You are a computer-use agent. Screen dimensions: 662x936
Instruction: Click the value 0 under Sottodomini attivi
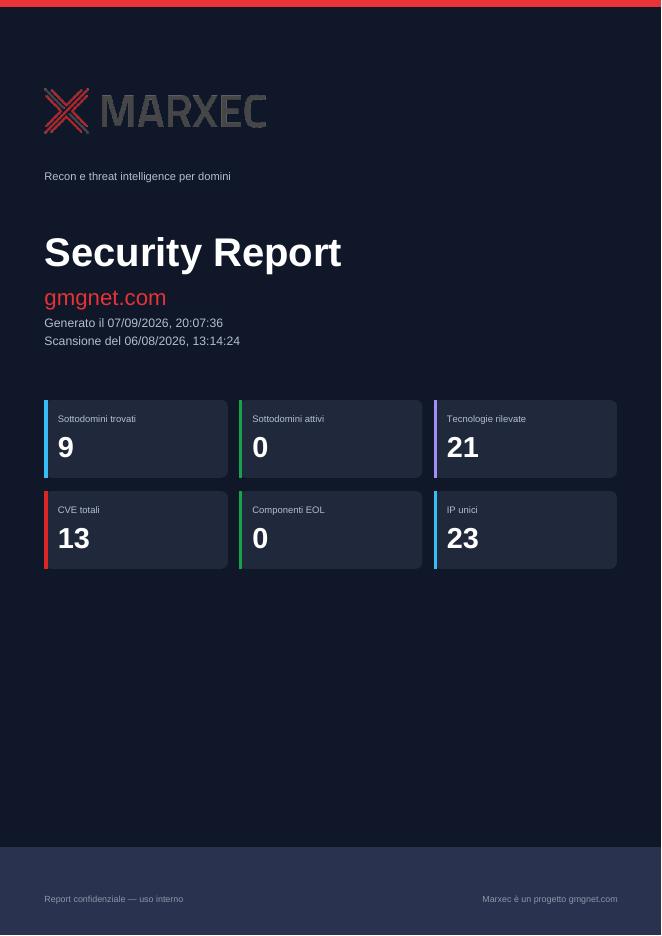click(260, 448)
